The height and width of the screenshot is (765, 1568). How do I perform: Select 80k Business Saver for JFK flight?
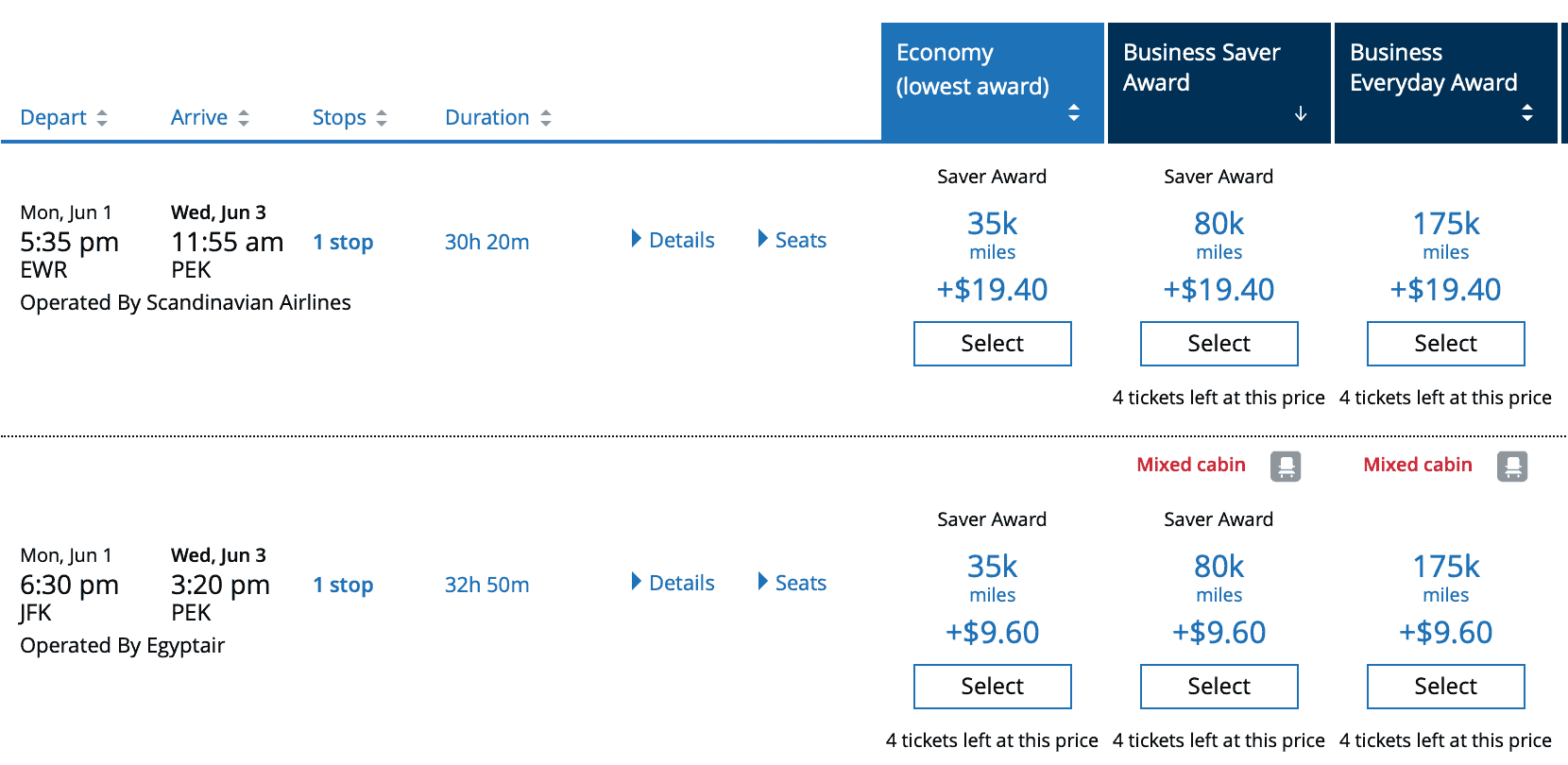(x=1219, y=687)
